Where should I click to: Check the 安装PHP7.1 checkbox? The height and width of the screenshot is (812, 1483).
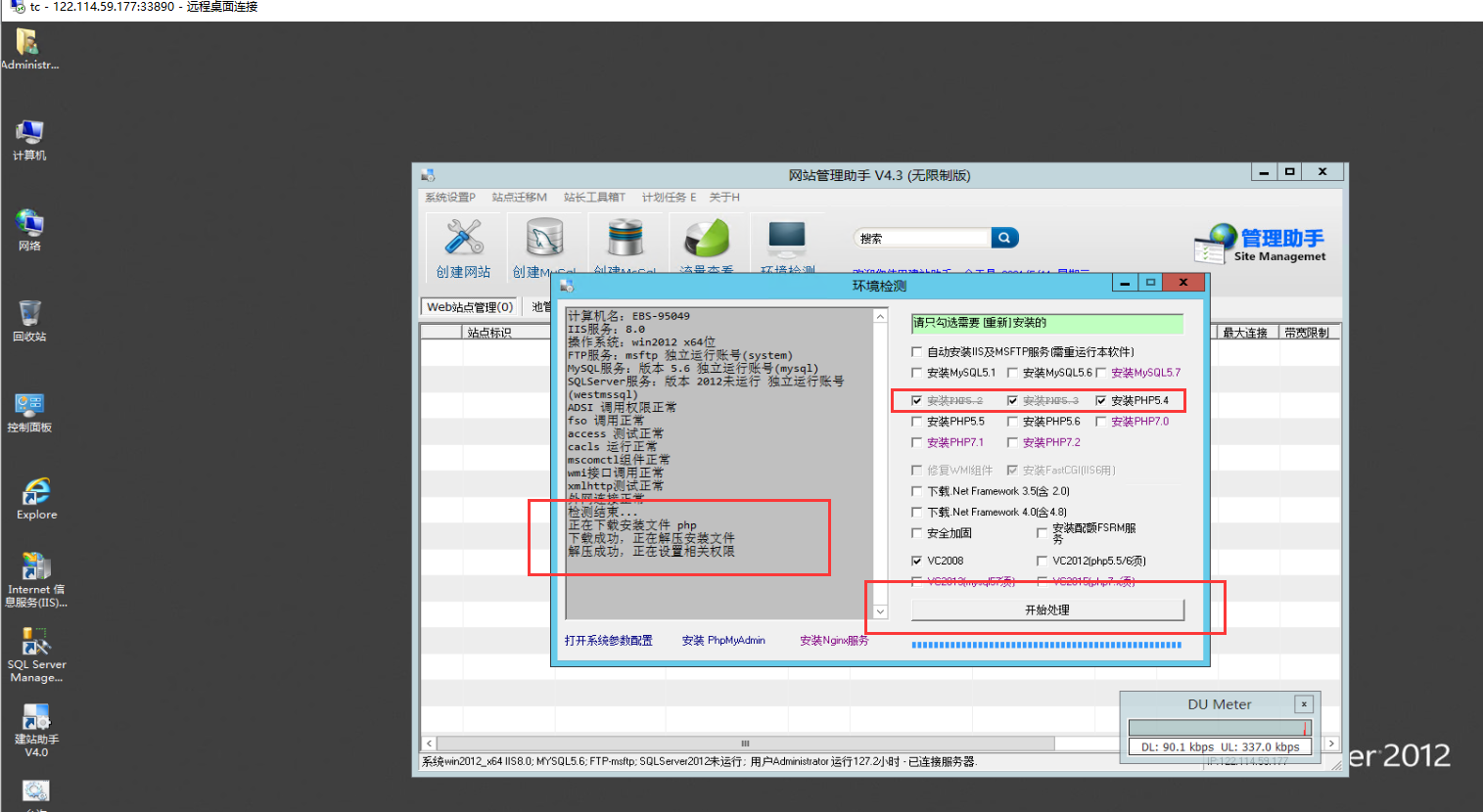click(917, 443)
